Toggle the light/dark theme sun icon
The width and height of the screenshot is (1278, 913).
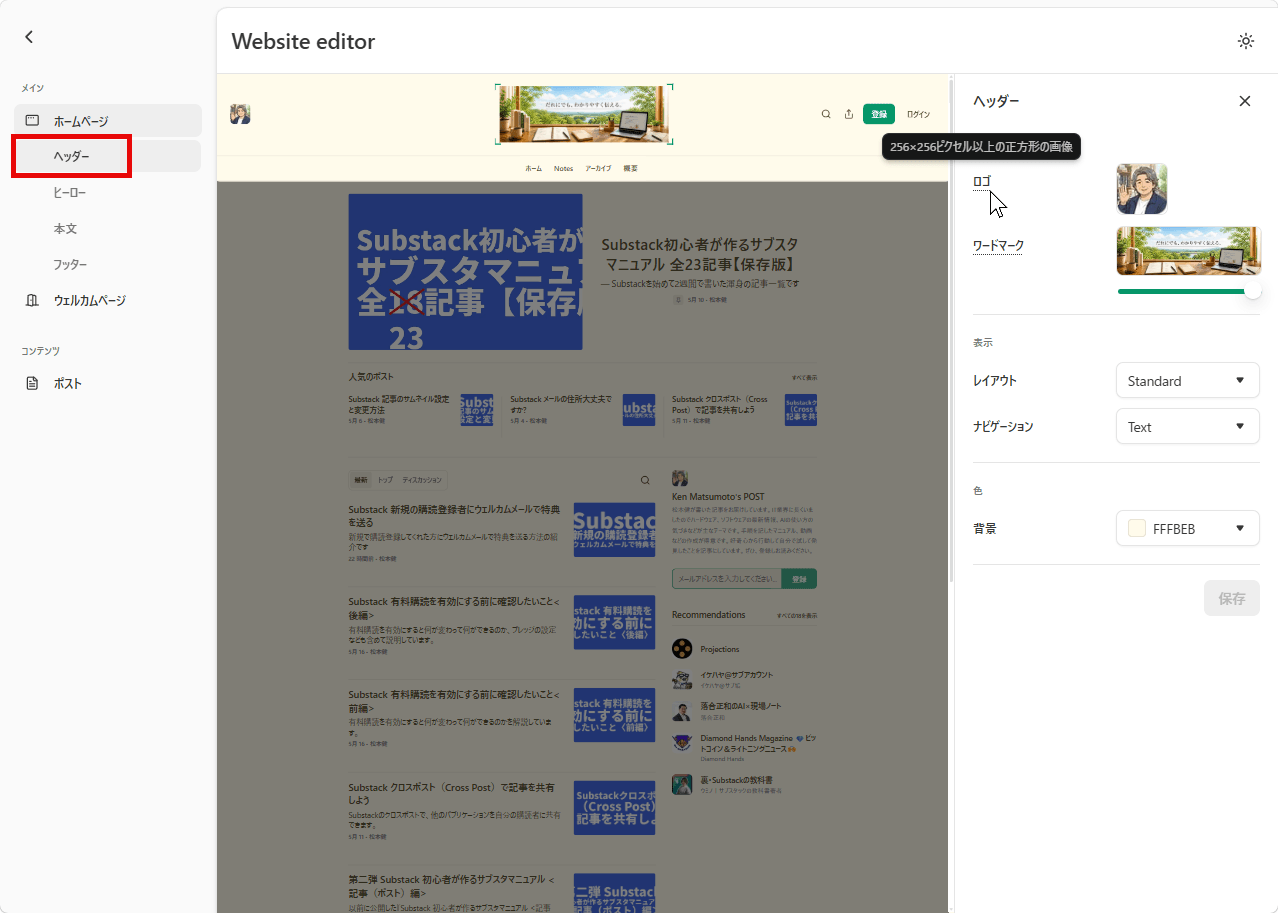coord(1245,41)
